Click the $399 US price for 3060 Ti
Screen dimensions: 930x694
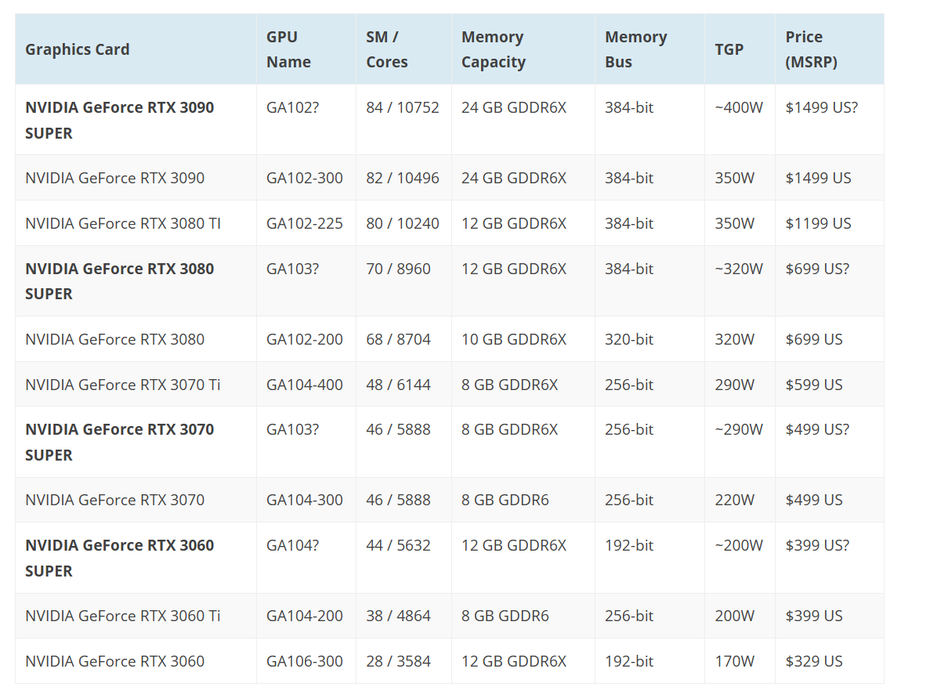pos(814,616)
